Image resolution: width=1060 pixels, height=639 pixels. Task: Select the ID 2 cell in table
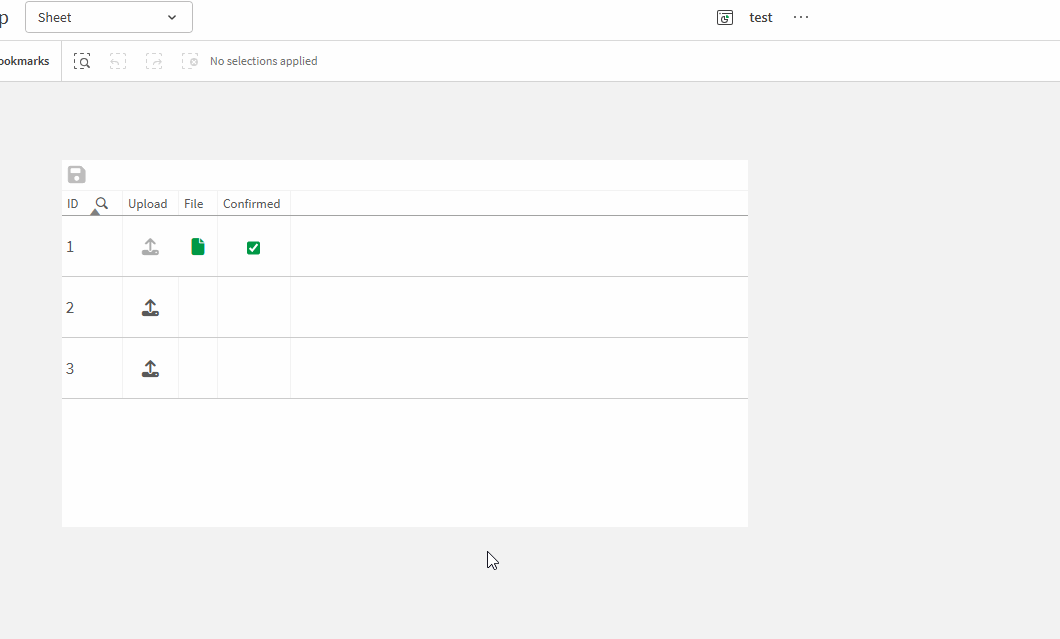pyautogui.click(x=70, y=308)
